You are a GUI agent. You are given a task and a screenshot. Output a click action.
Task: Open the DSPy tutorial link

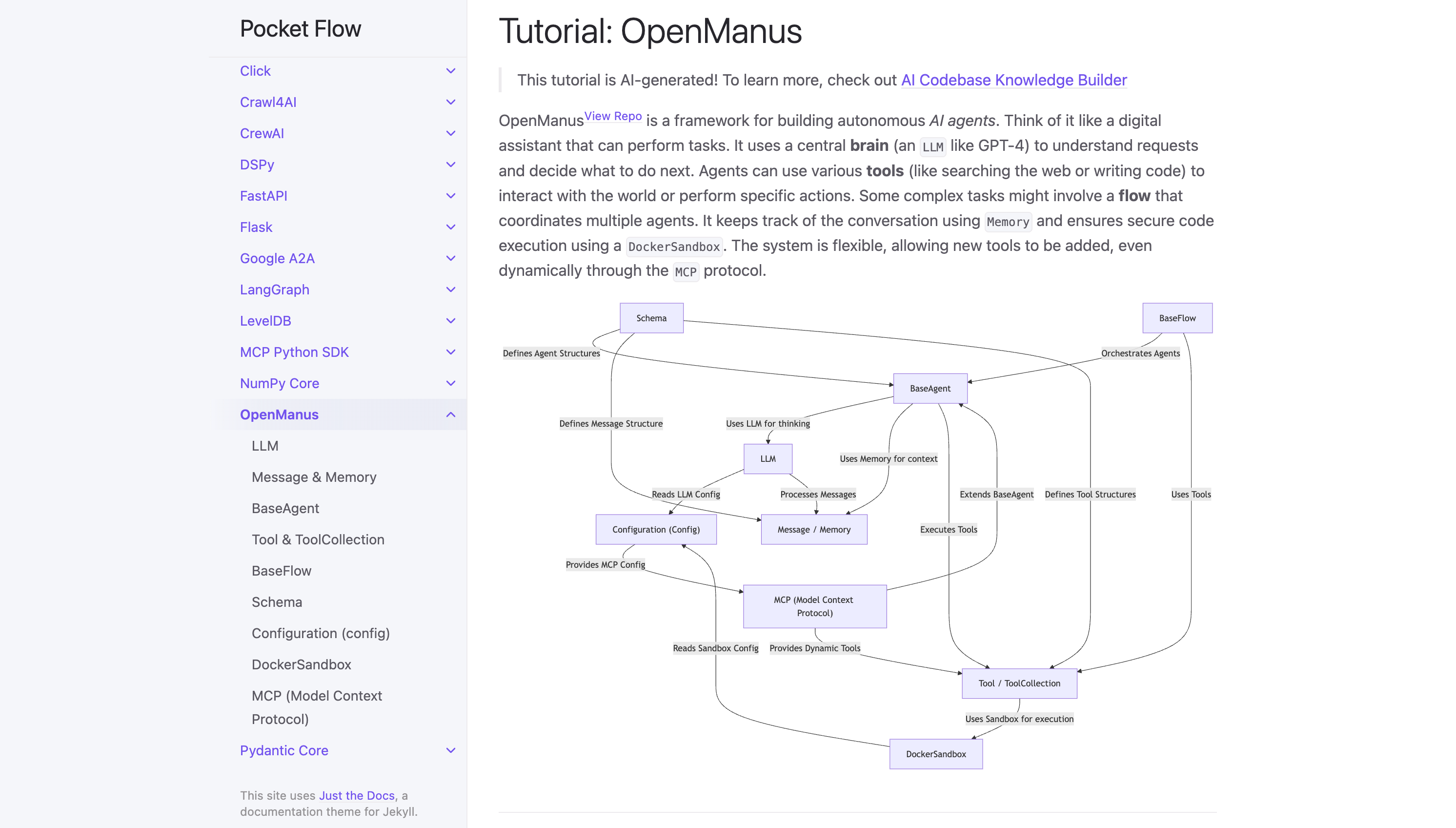(x=257, y=165)
